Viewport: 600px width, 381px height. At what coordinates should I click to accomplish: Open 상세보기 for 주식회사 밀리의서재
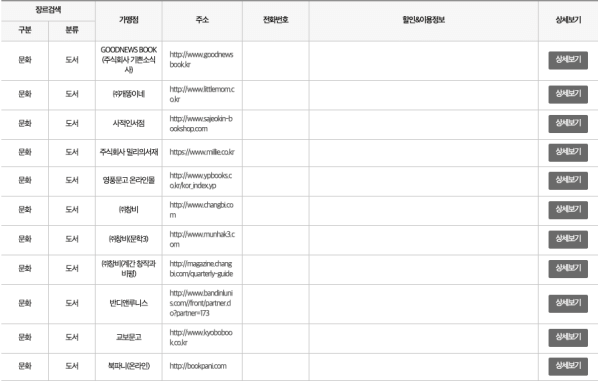(x=568, y=152)
